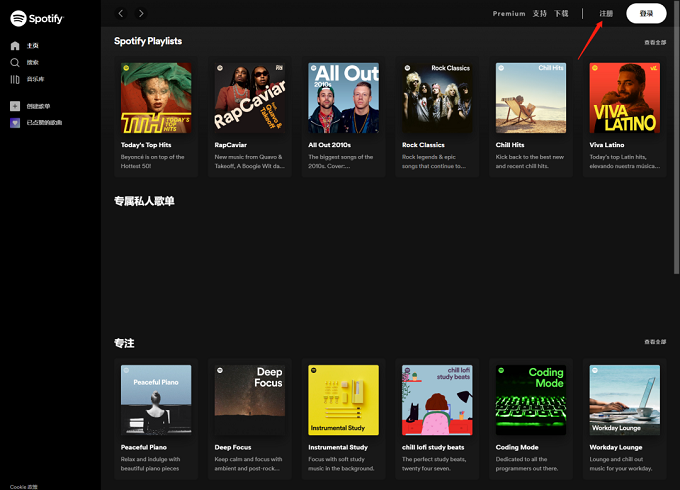The height and width of the screenshot is (490, 680).
Task: Click 'Dedicated to all the programmers' description
Action: coord(527,464)
